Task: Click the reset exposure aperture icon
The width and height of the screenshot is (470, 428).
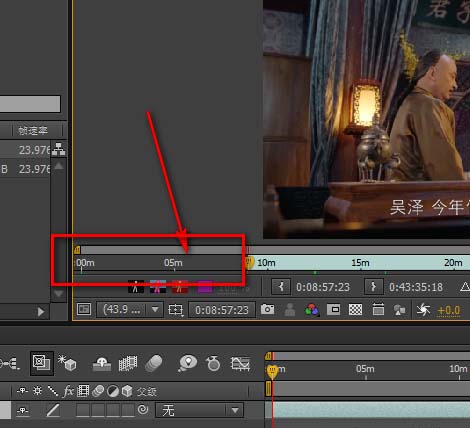Action: point(423,310)
